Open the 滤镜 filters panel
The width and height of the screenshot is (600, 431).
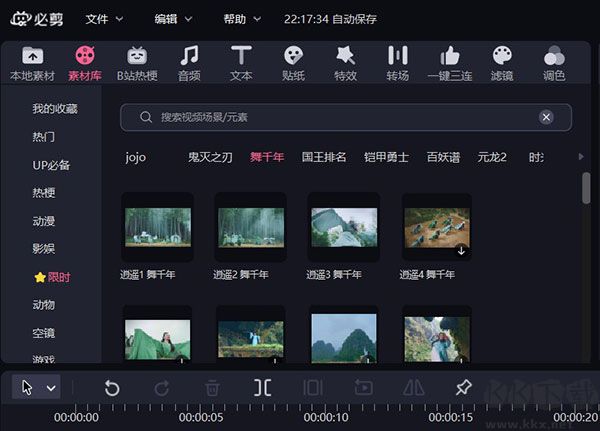point(502,64)
